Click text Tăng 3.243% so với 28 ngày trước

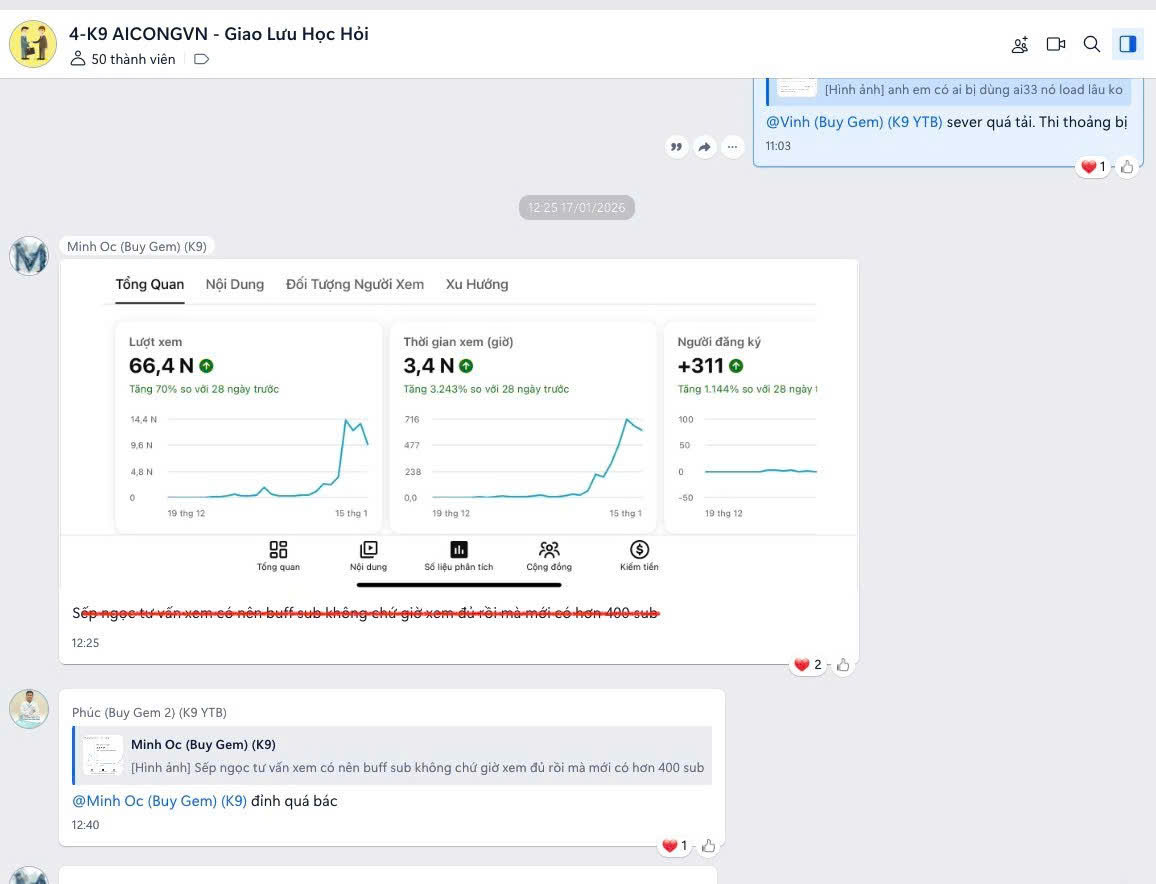coord(486,389)
